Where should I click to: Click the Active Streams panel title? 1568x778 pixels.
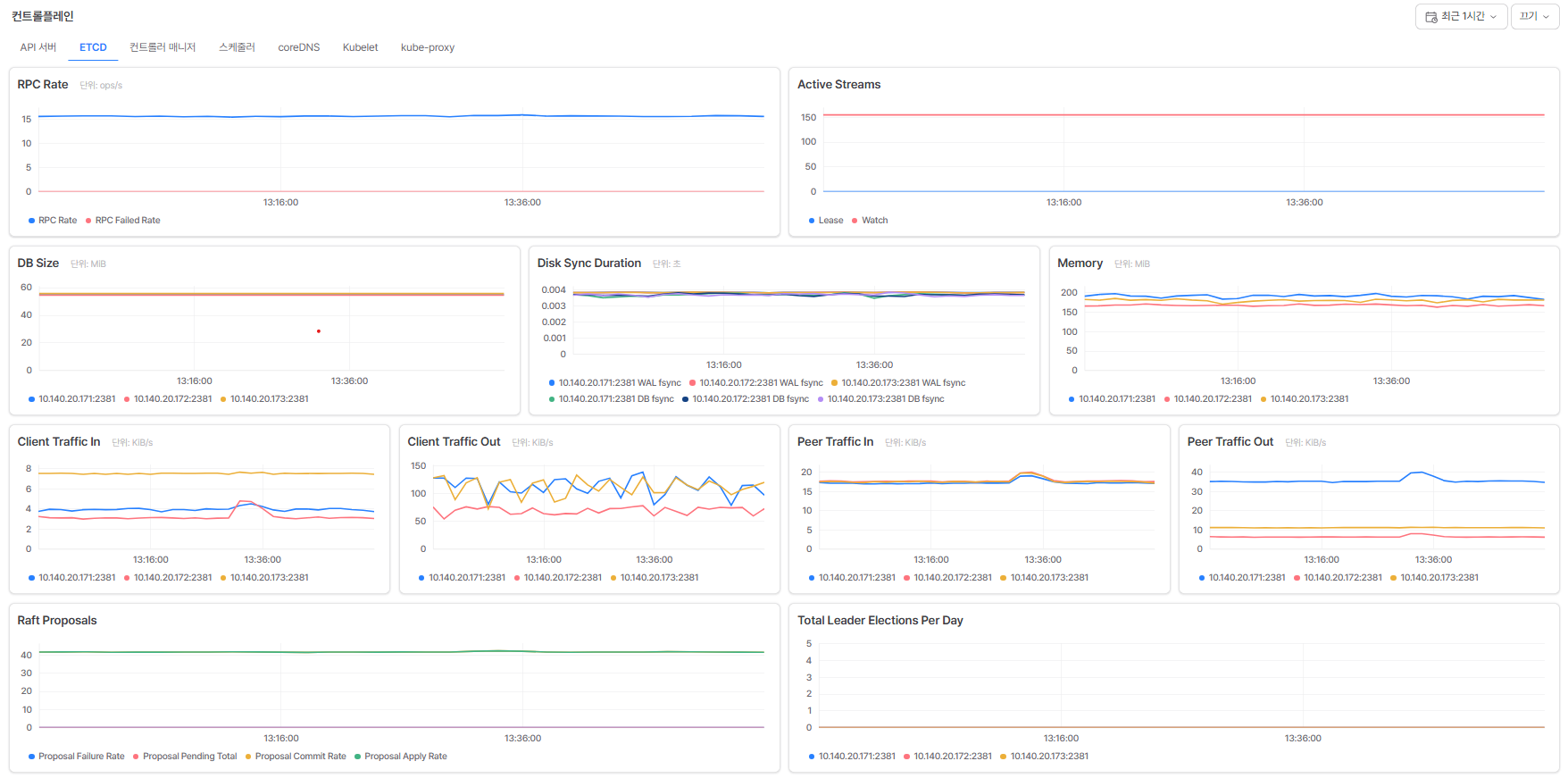tap(839, 85)
